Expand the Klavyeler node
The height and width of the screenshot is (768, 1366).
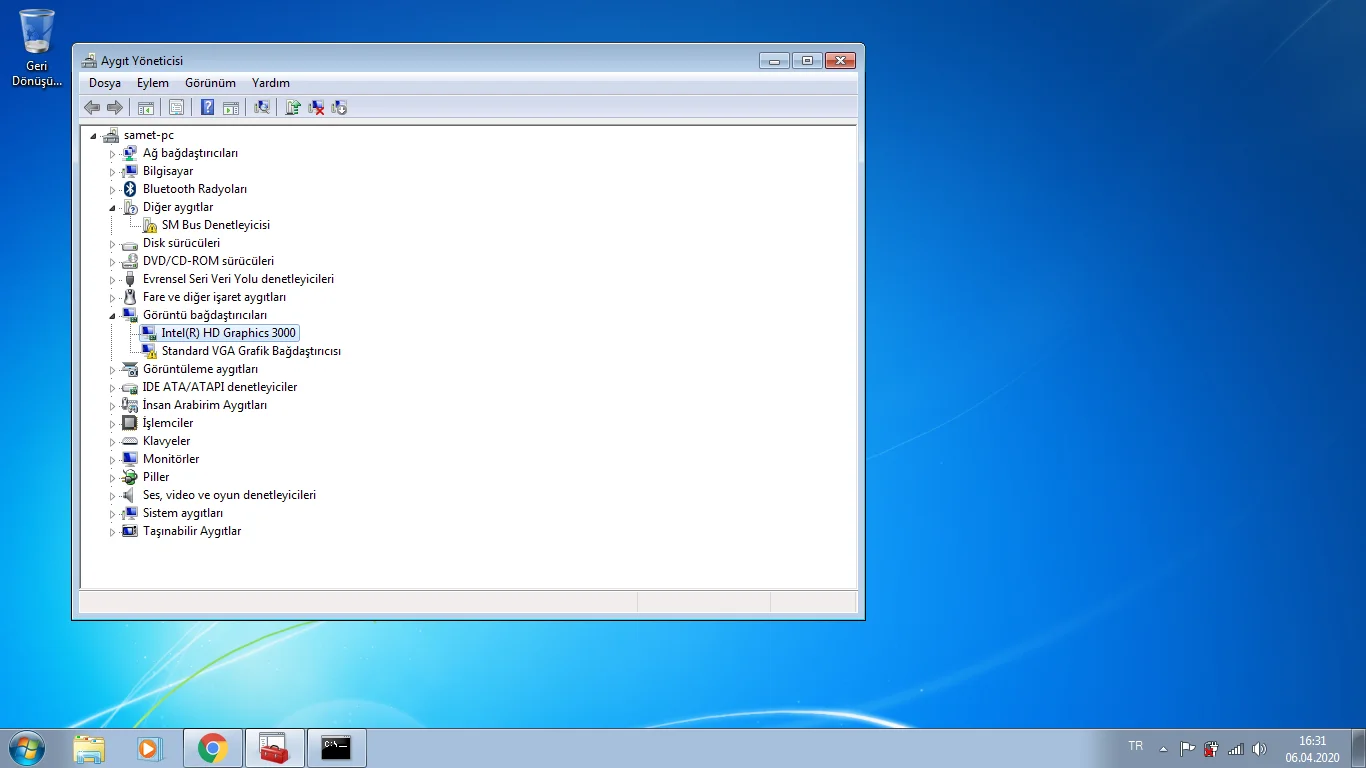point(113,442)
